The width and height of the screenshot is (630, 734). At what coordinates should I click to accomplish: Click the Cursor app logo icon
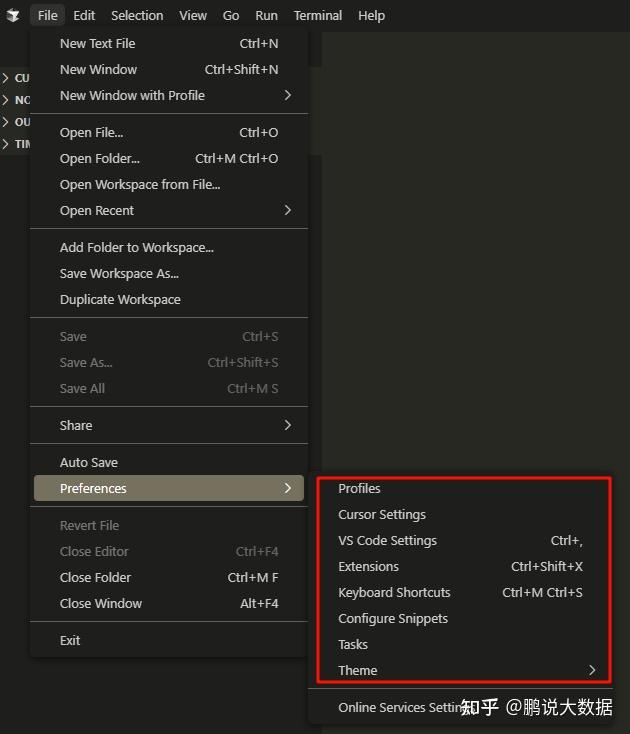(x=13, y=16)
